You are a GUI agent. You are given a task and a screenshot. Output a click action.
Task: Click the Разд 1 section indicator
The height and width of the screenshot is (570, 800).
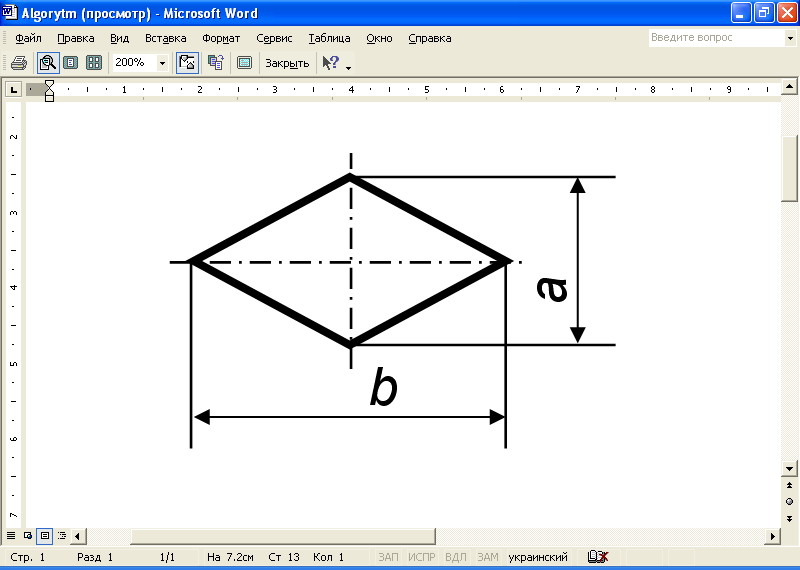pyautogui.click(x=95, y=557)
